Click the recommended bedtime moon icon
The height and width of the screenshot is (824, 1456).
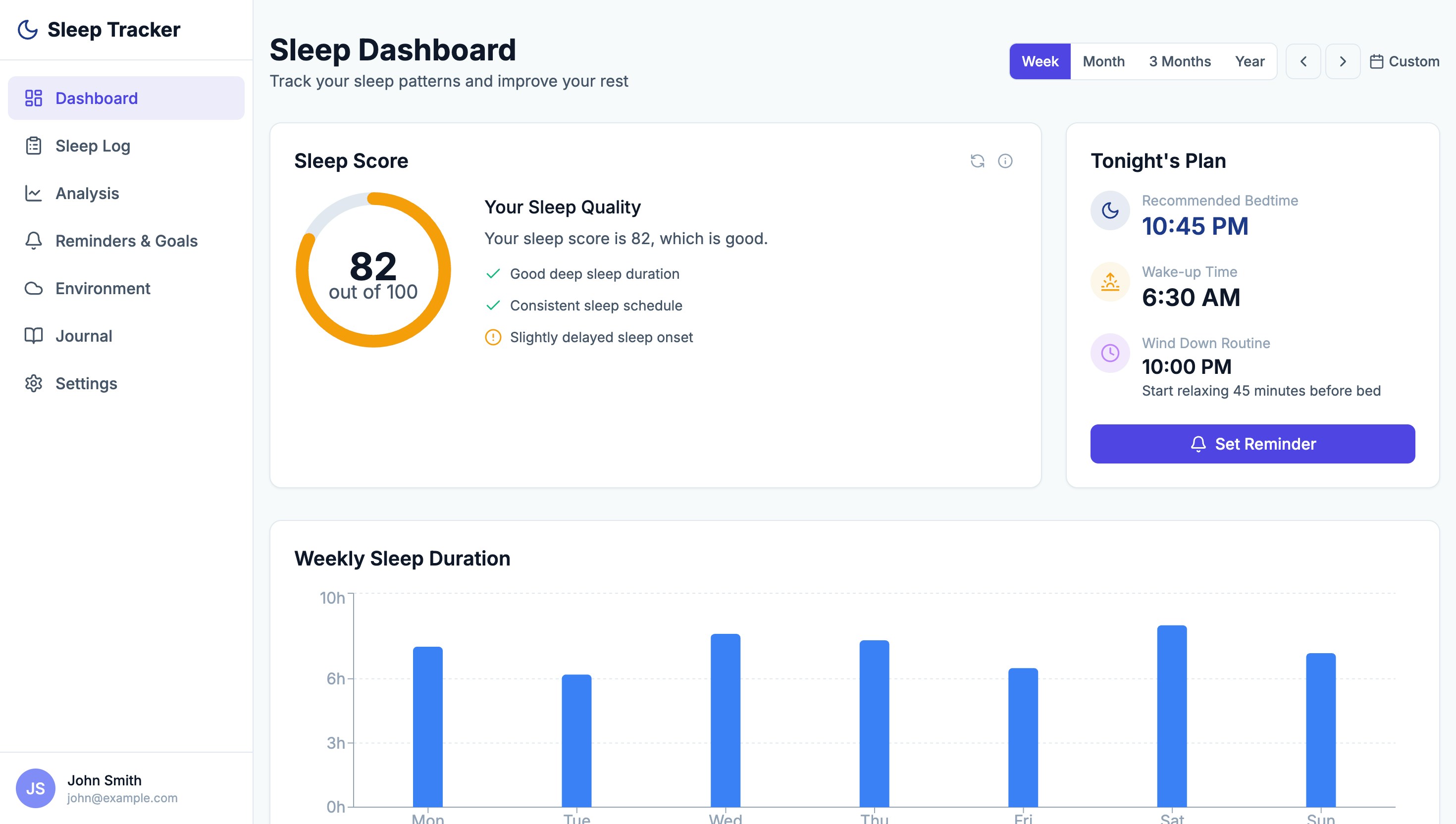point(1110,210)
